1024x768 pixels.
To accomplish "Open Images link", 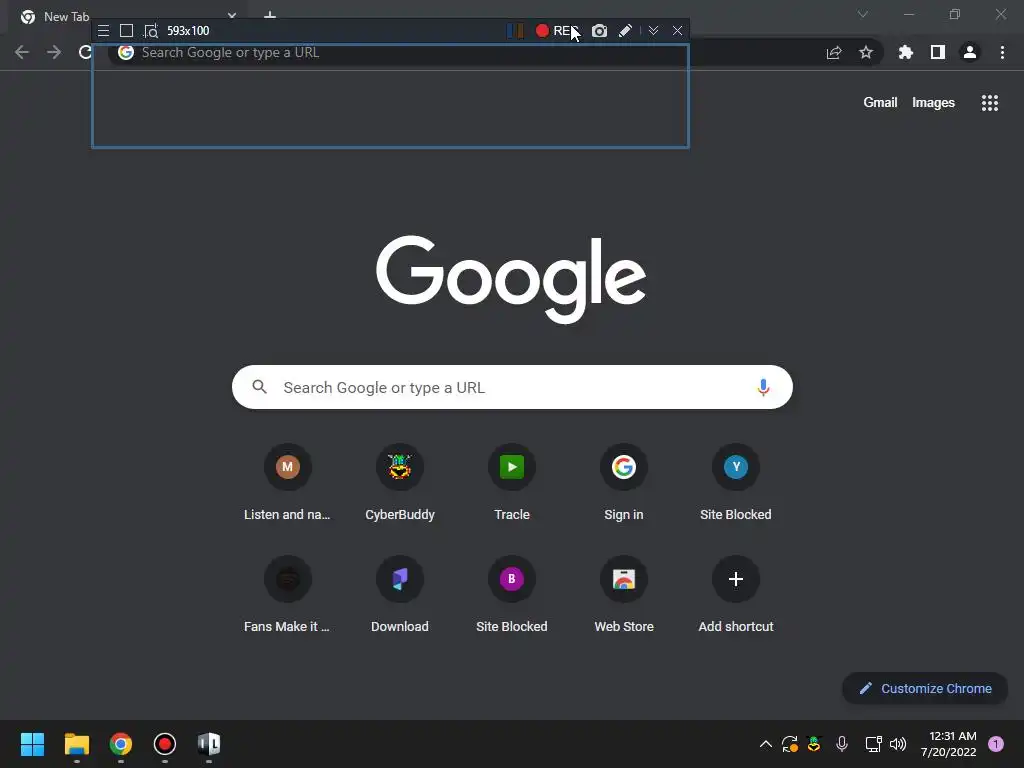I will tap(933, 103).
